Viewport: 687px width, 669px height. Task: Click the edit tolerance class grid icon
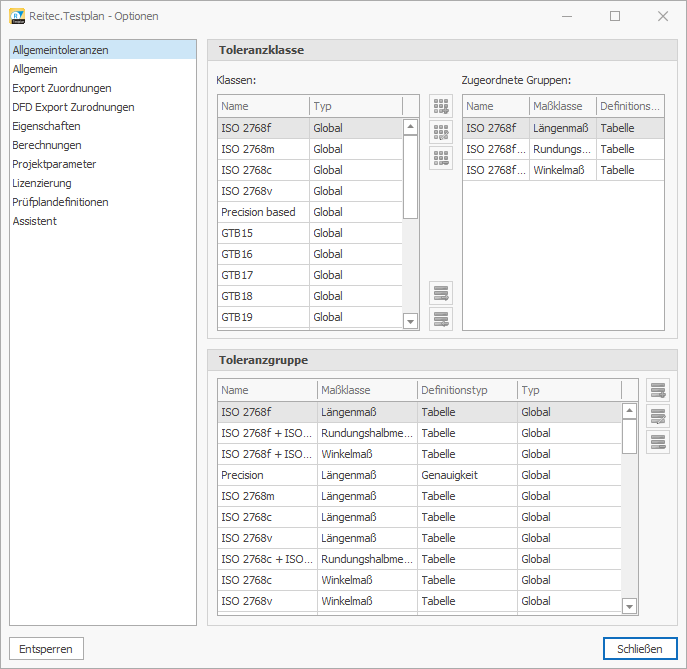tap(440, 132)
